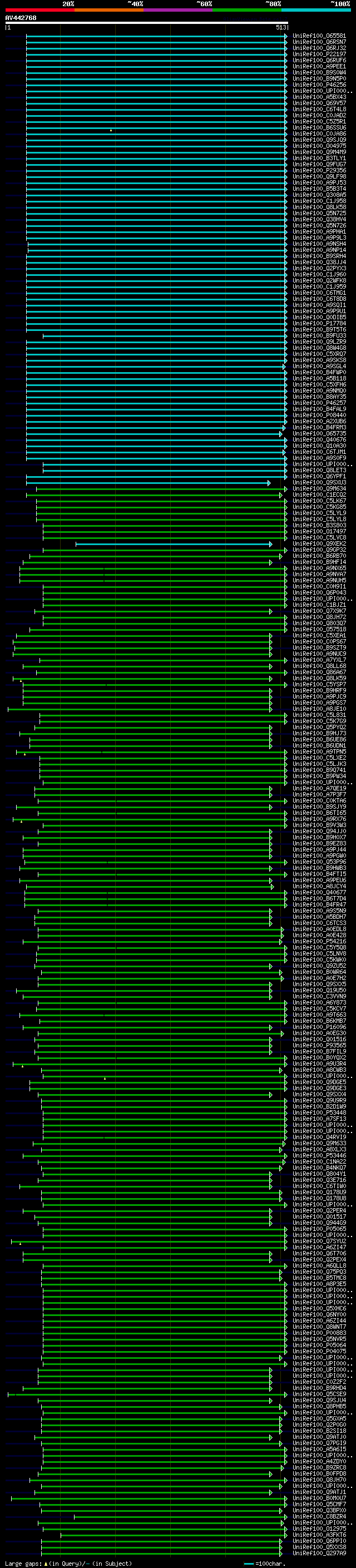This screenshot has height=1568, width=356.
Task: Click the orange ~40% identity legend segment
Action: (109, 10)
